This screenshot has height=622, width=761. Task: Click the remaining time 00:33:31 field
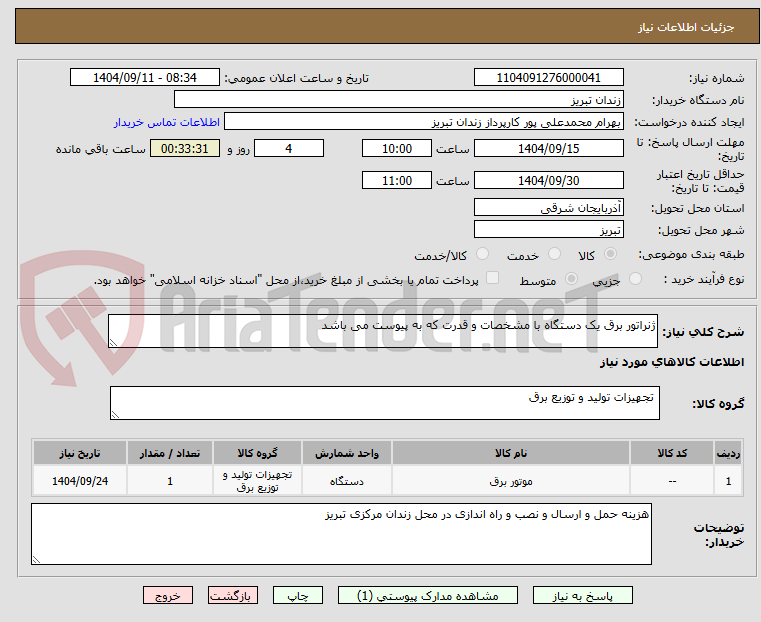185,148
